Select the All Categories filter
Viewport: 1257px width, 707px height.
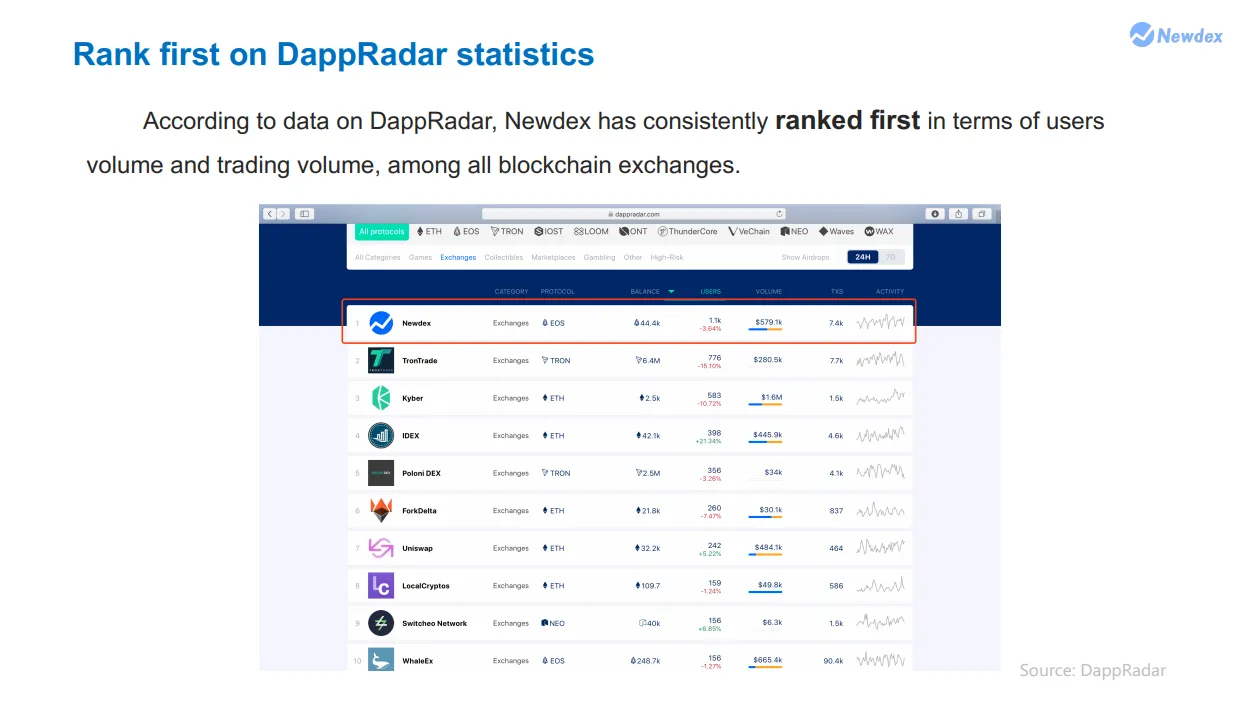(377, 258)
